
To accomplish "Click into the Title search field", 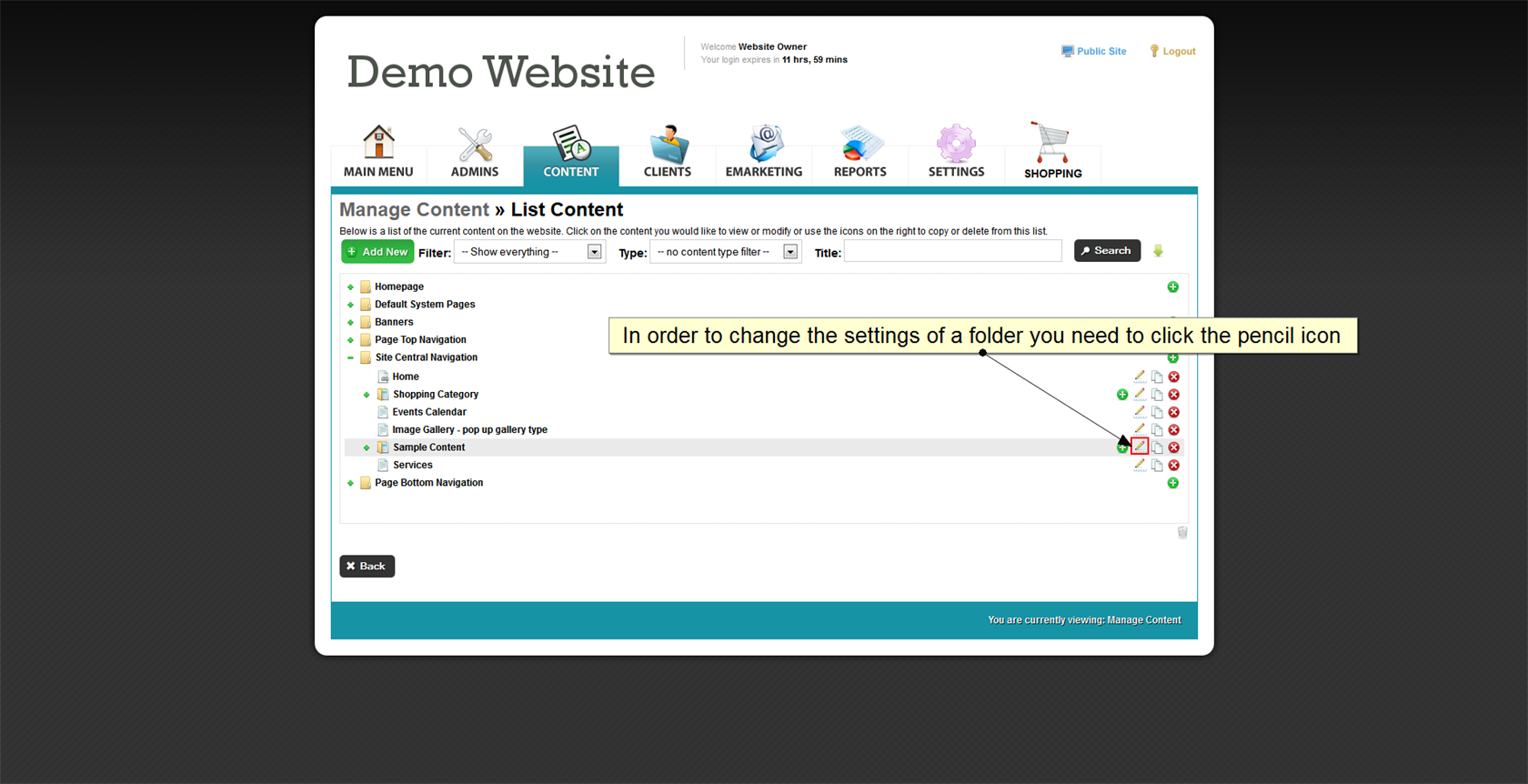I will coord(952,252).
